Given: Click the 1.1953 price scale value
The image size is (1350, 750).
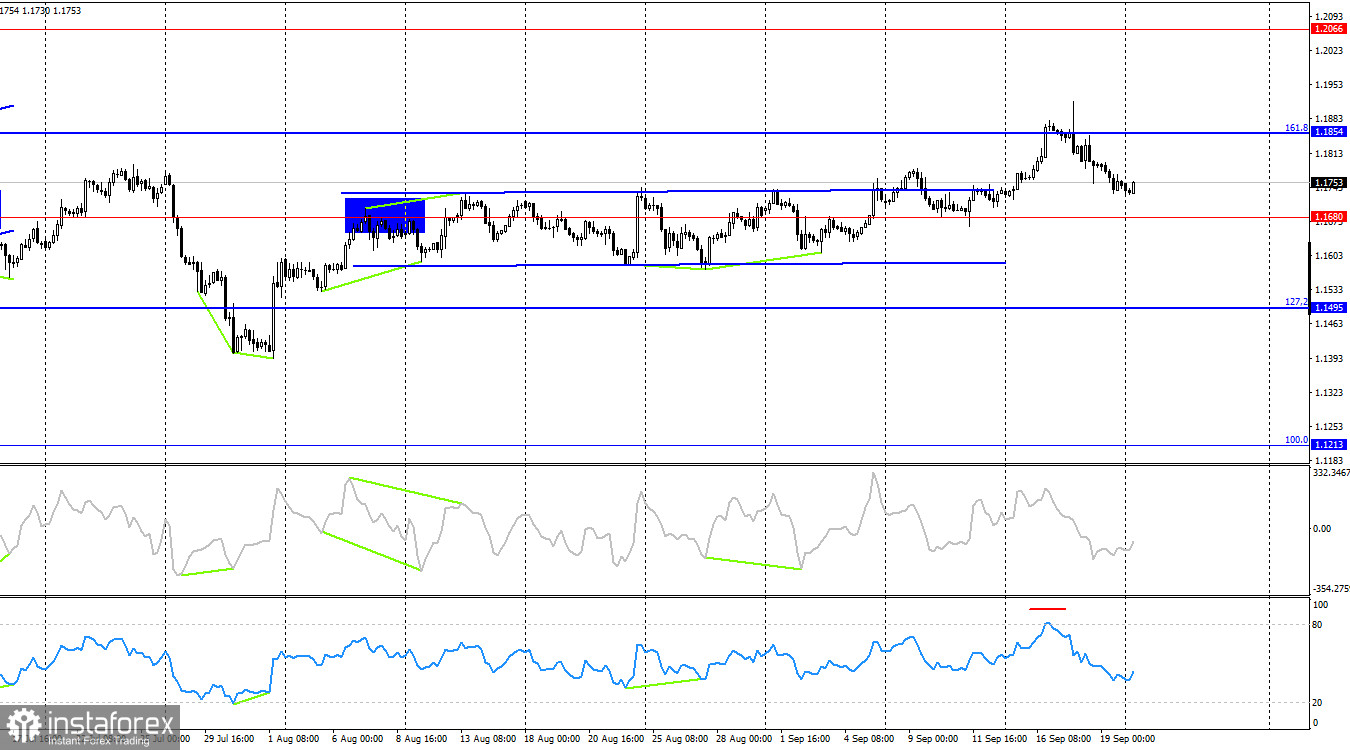Looking at the screenshot, I should 1330,85.
